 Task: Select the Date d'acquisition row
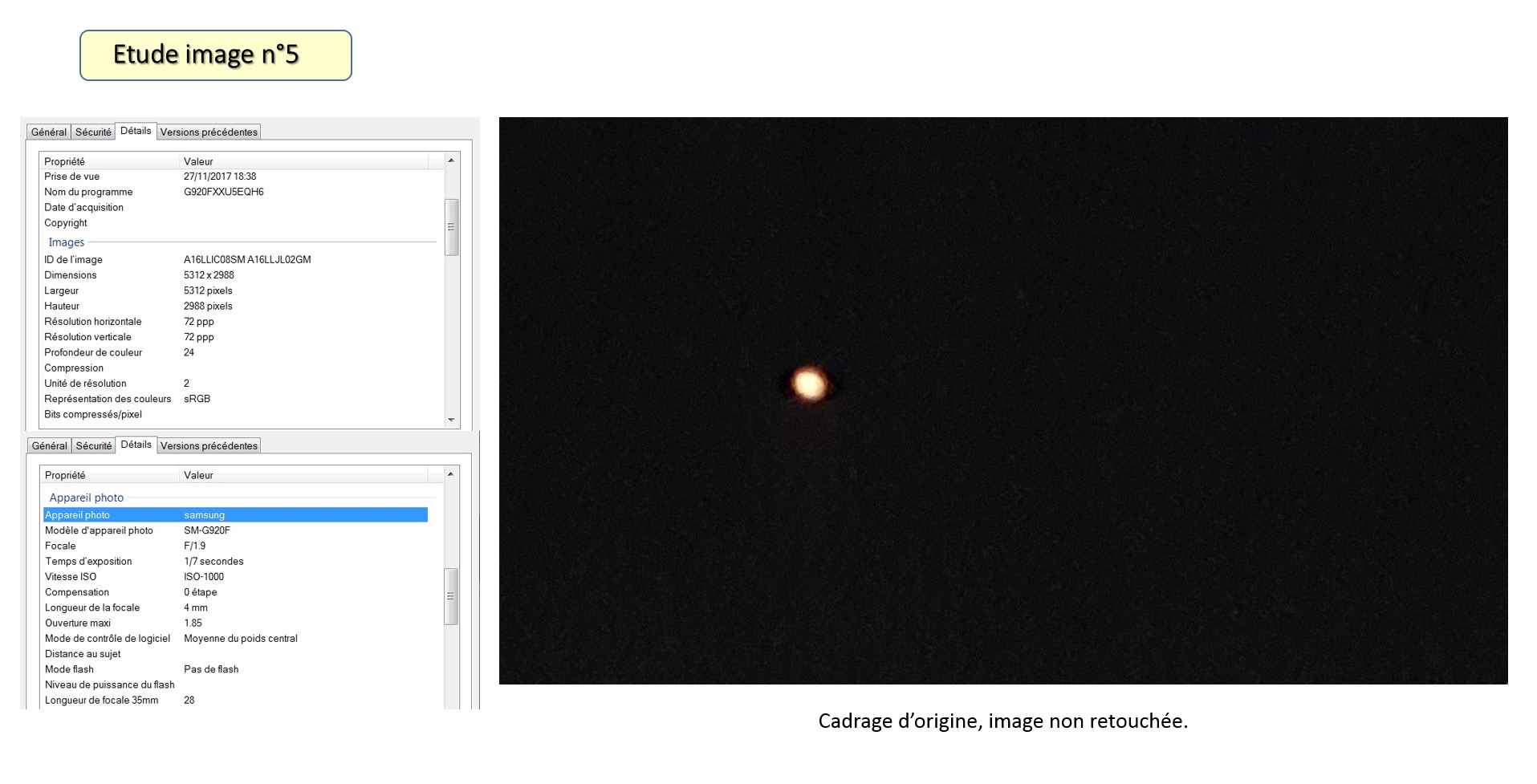(235, 207)
